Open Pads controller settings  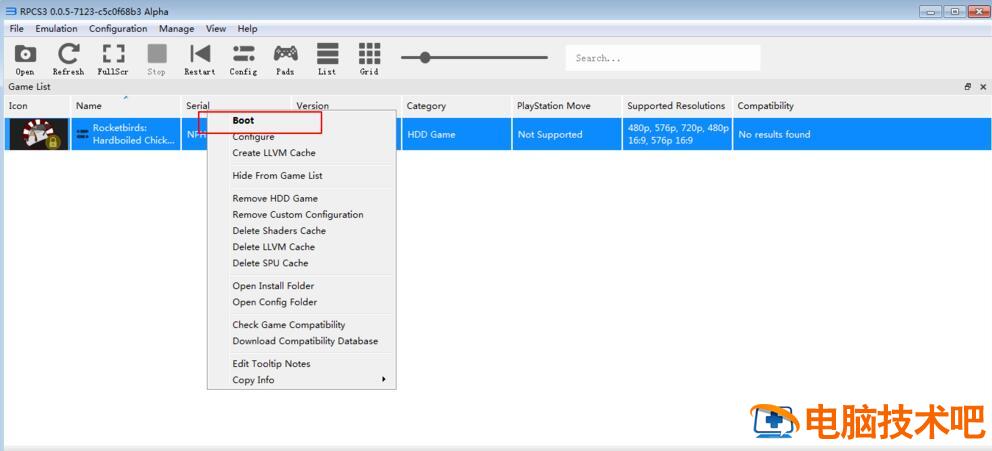[285, 59]
